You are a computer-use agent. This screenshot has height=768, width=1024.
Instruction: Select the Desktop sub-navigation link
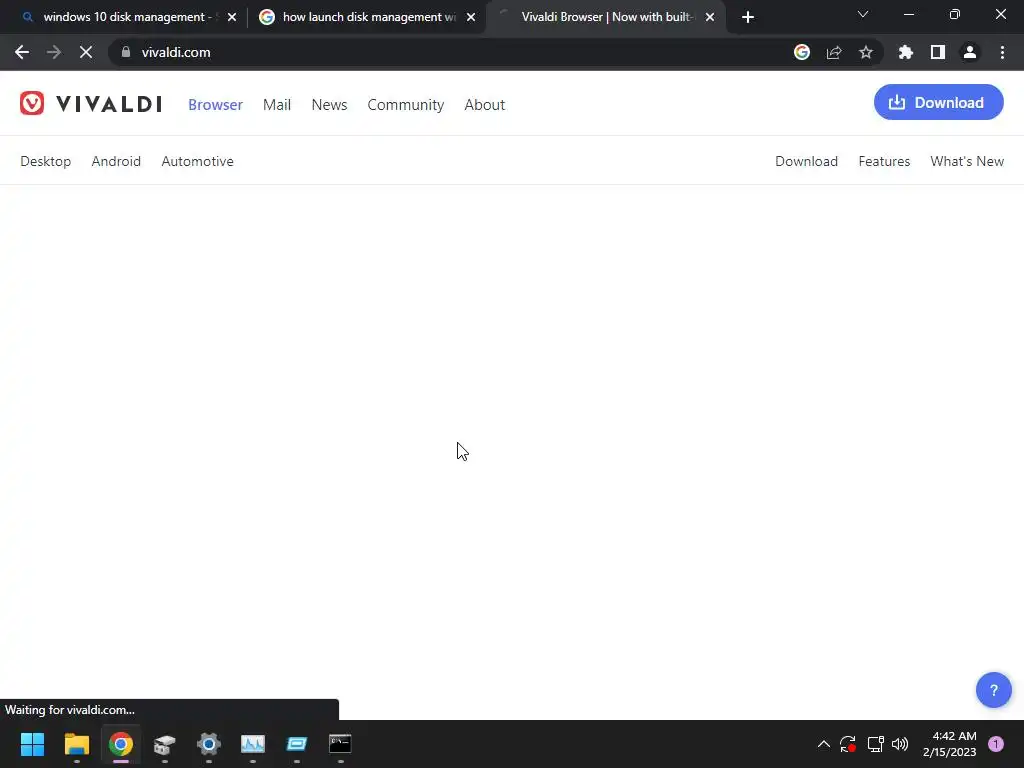(46, 161)
